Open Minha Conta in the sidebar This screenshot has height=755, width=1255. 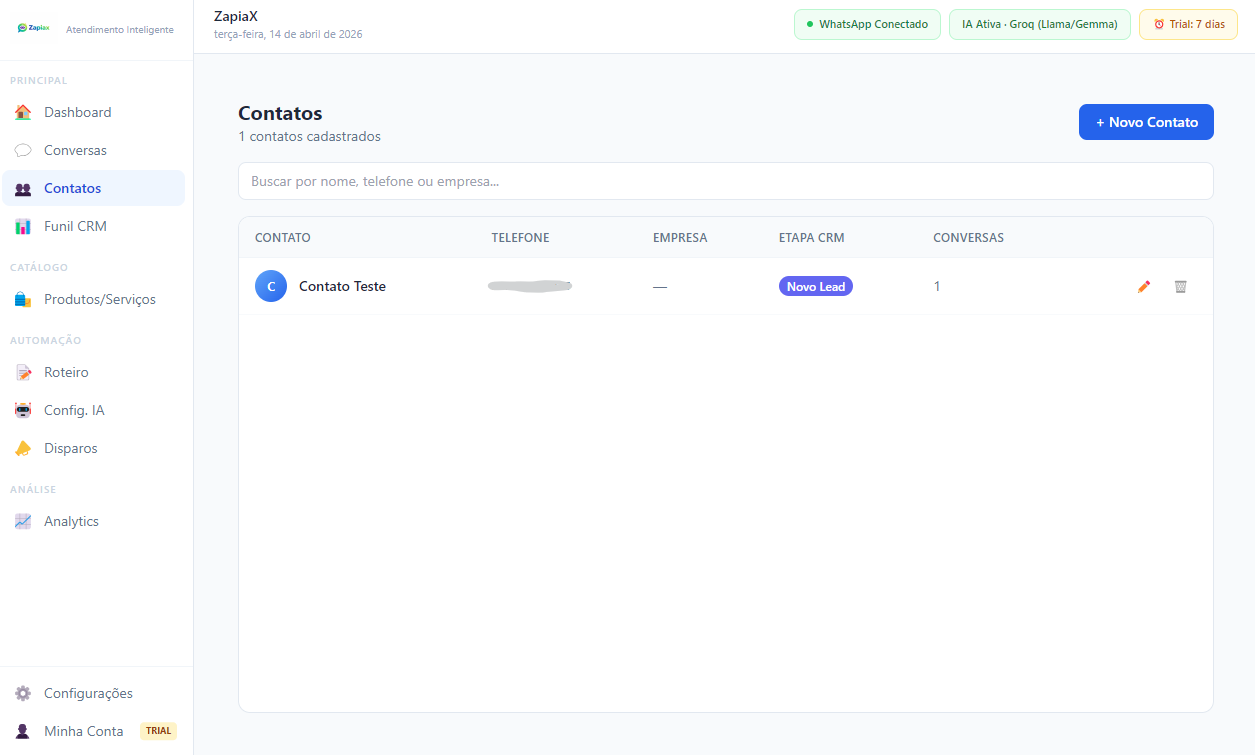click(83, 731)
